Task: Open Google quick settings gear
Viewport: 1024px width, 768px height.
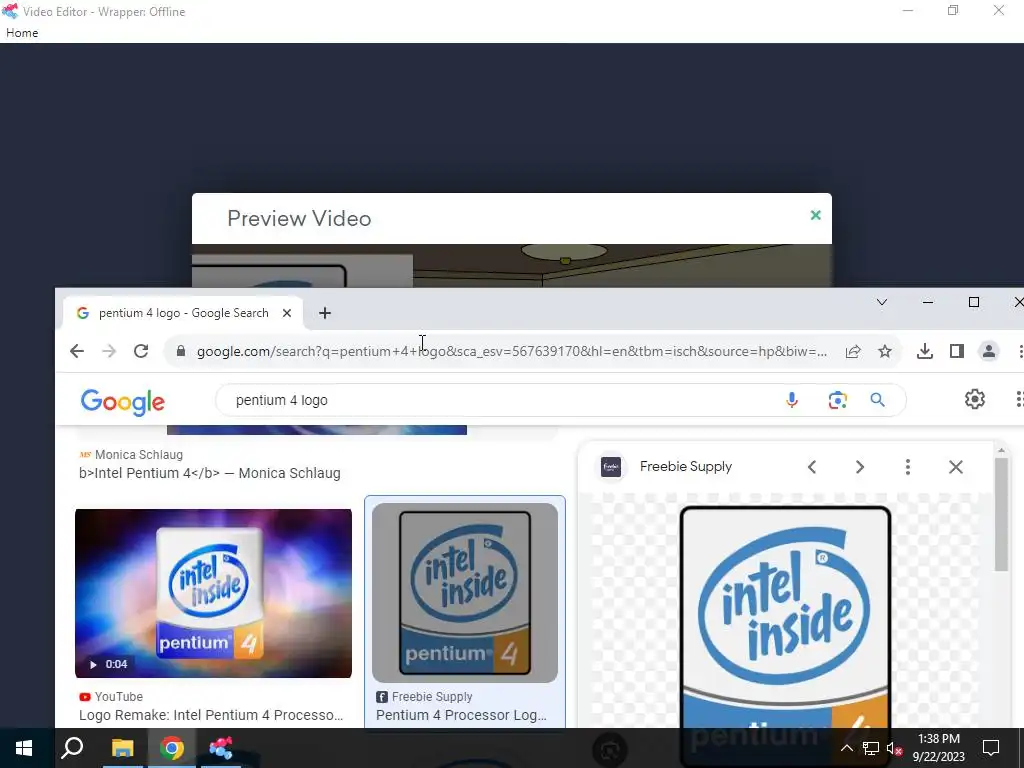Action: 974,399
